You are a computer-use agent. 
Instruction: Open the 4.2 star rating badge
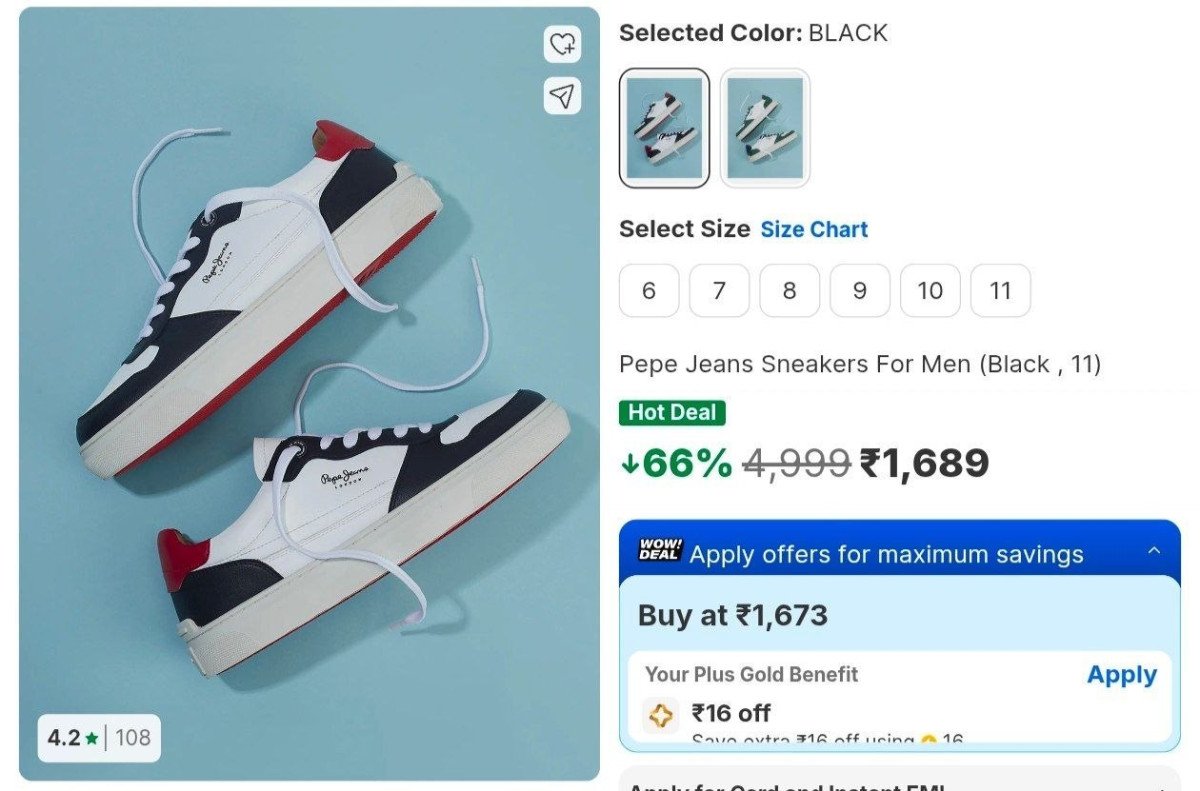pyautogui.click(x=99, y=738)
